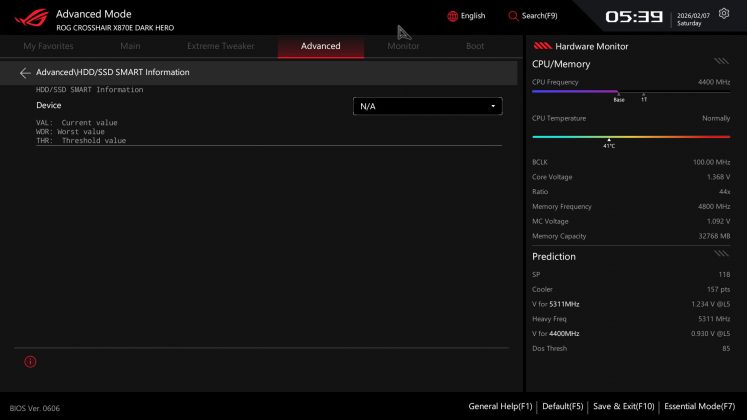The height and width of the screenshot is (420, 747).
Task: Go to the My Favorites tab
Action: coord(48,46)
